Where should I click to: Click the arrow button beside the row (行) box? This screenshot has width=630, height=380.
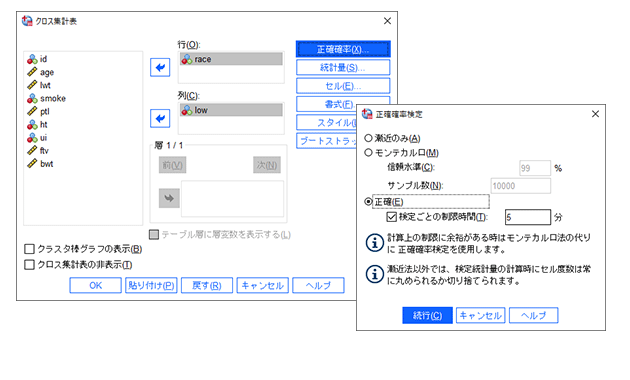pyautogui.click(x=160, y=67)
